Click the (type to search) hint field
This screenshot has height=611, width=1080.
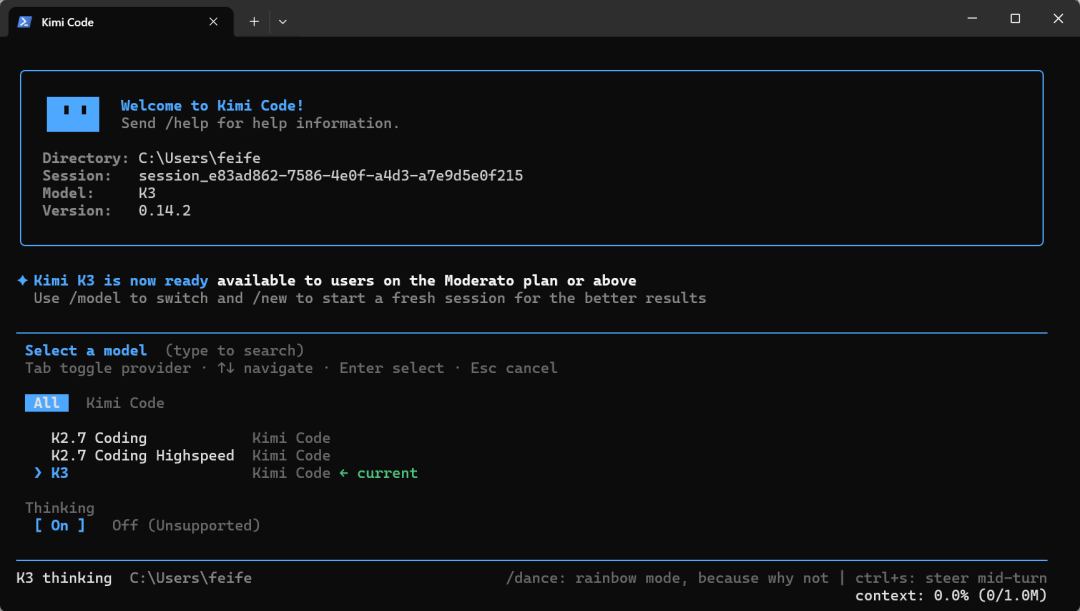tap(234, 351)
